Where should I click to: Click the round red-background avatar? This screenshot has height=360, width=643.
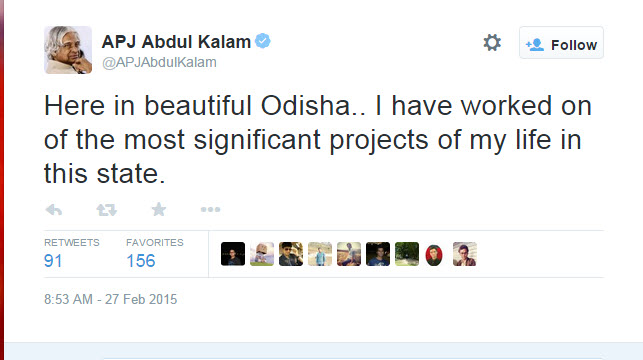coord(434,255)
